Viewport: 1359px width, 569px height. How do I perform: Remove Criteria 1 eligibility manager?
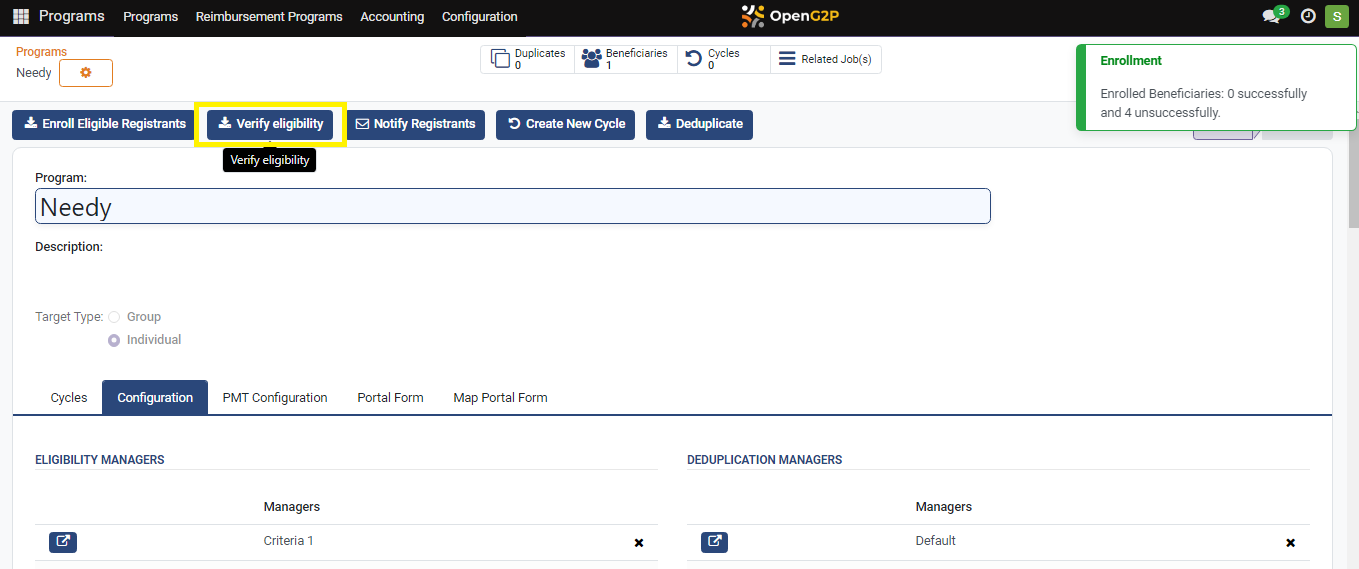pos(639,542)
